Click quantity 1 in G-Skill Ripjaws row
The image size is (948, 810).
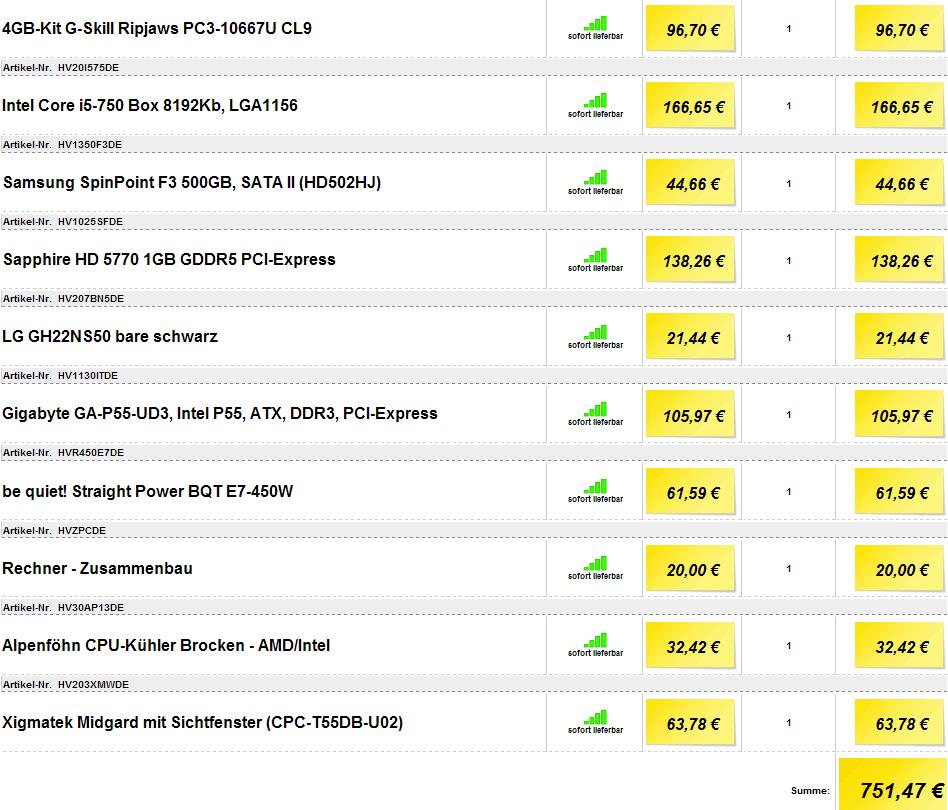pos(789,28)
